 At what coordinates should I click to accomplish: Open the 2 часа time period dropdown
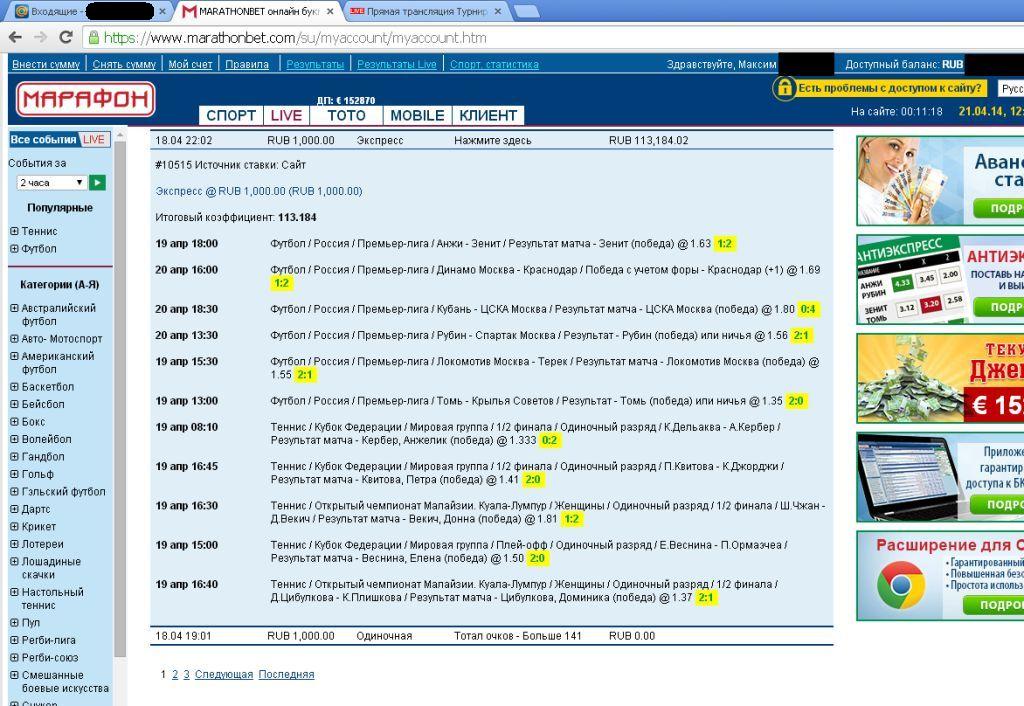pos(51,182)
